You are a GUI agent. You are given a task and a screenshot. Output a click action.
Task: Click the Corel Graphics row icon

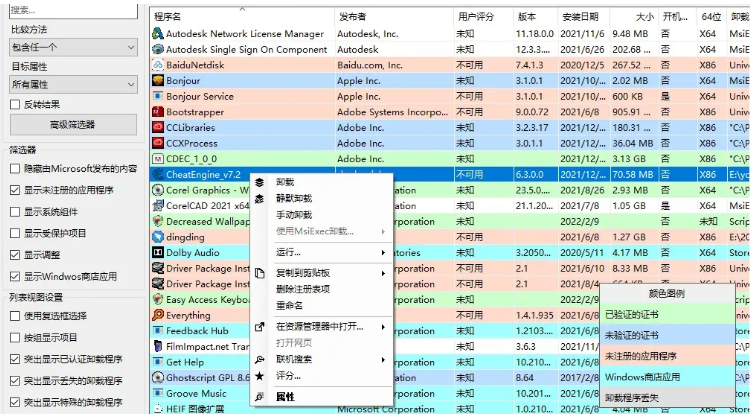[x=157, y=190]
